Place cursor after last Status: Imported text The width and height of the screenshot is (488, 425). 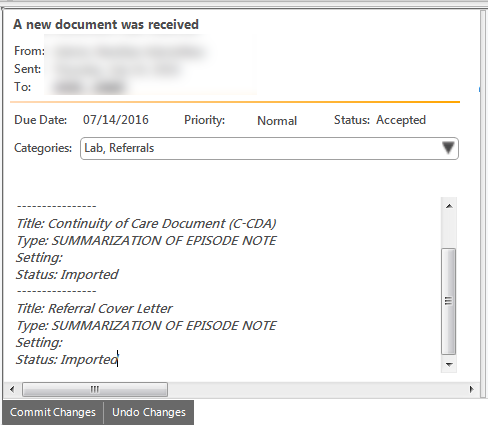pyautogui.click(x=118, y=360)
